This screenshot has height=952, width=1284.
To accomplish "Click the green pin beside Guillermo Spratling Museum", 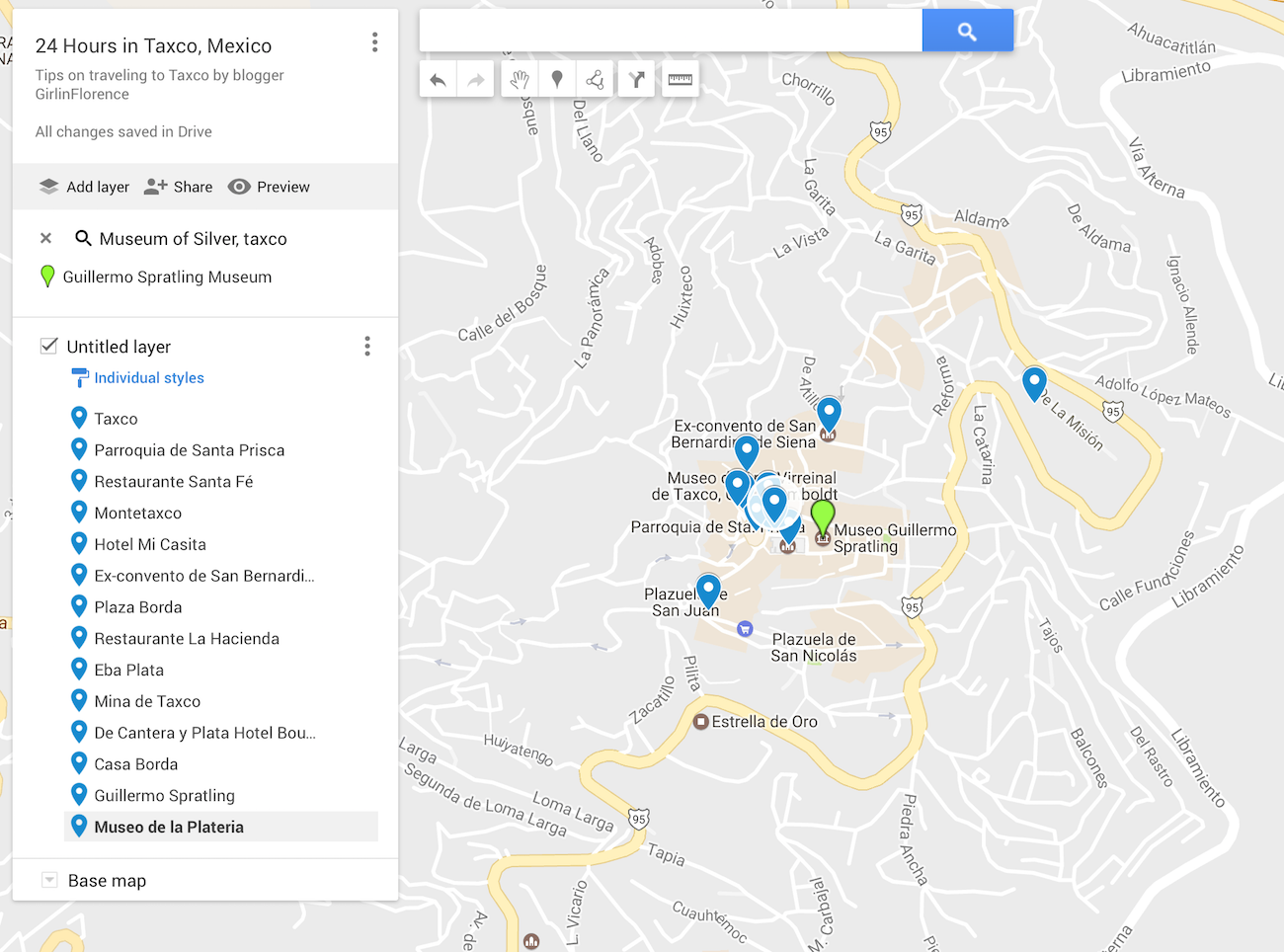I will pyautogui.click(x=46, y=277).
